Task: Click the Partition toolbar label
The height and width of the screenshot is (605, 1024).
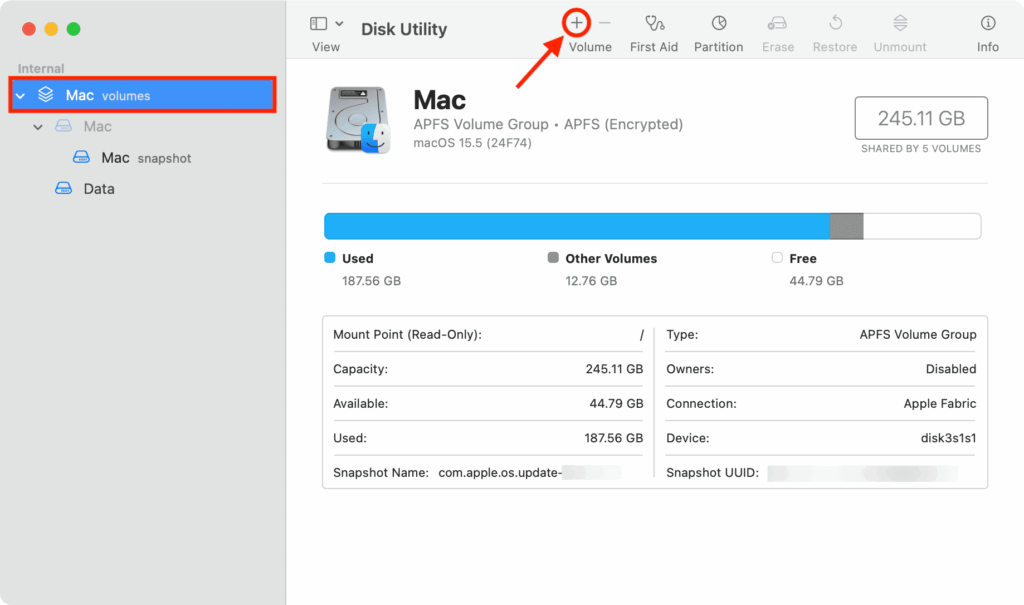Action: [718, 47]
